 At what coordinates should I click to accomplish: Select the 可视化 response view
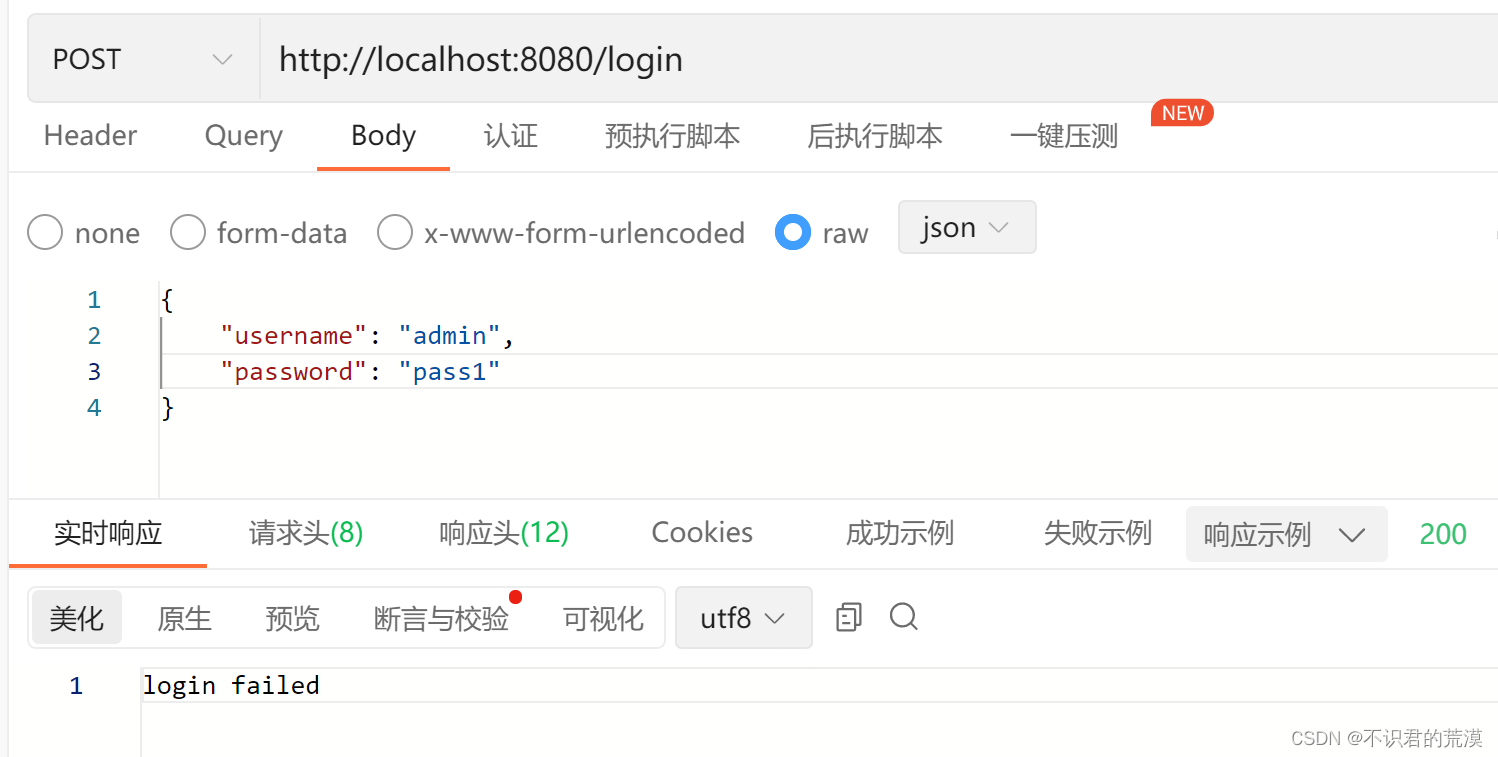click(603, 618)
